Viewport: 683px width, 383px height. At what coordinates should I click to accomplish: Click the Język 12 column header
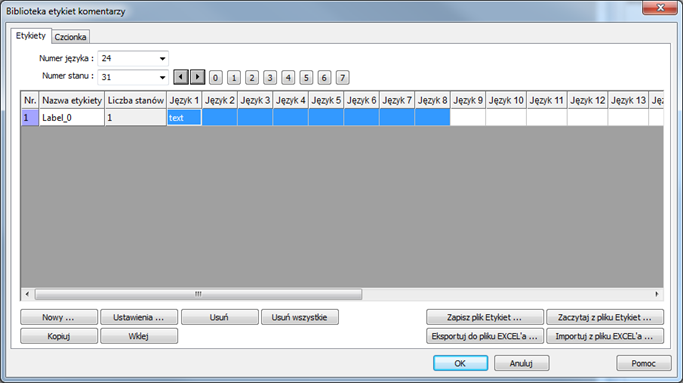(x=588, y=100)
